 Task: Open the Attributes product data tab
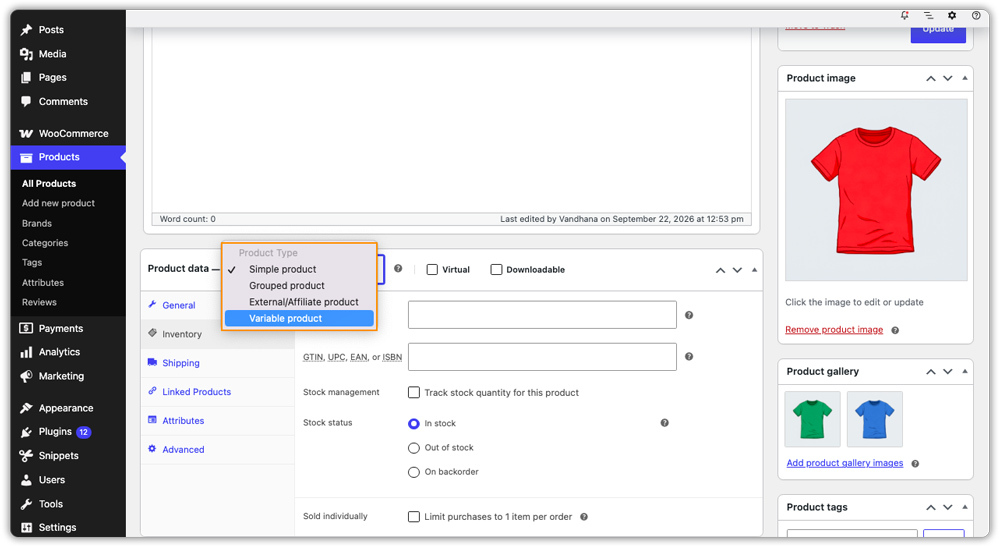pos(183,421)
